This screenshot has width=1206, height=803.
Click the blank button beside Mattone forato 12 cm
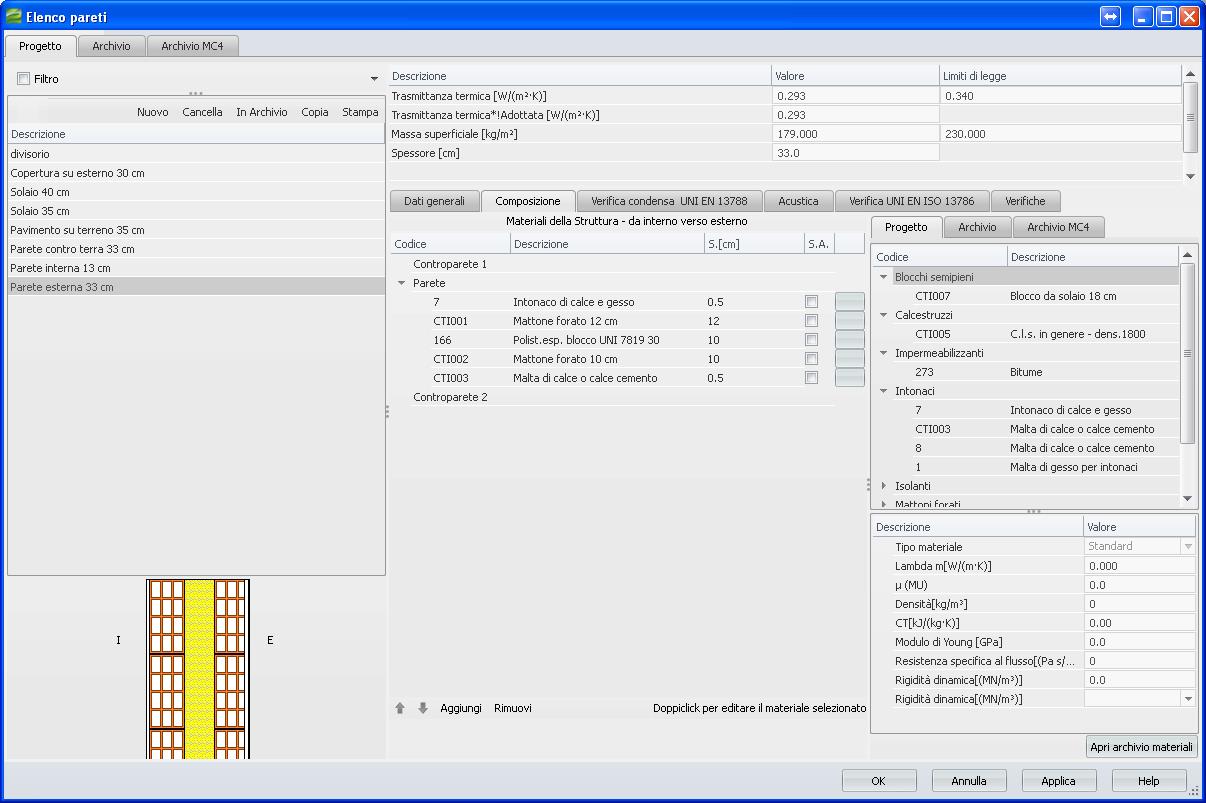point(849,321)
